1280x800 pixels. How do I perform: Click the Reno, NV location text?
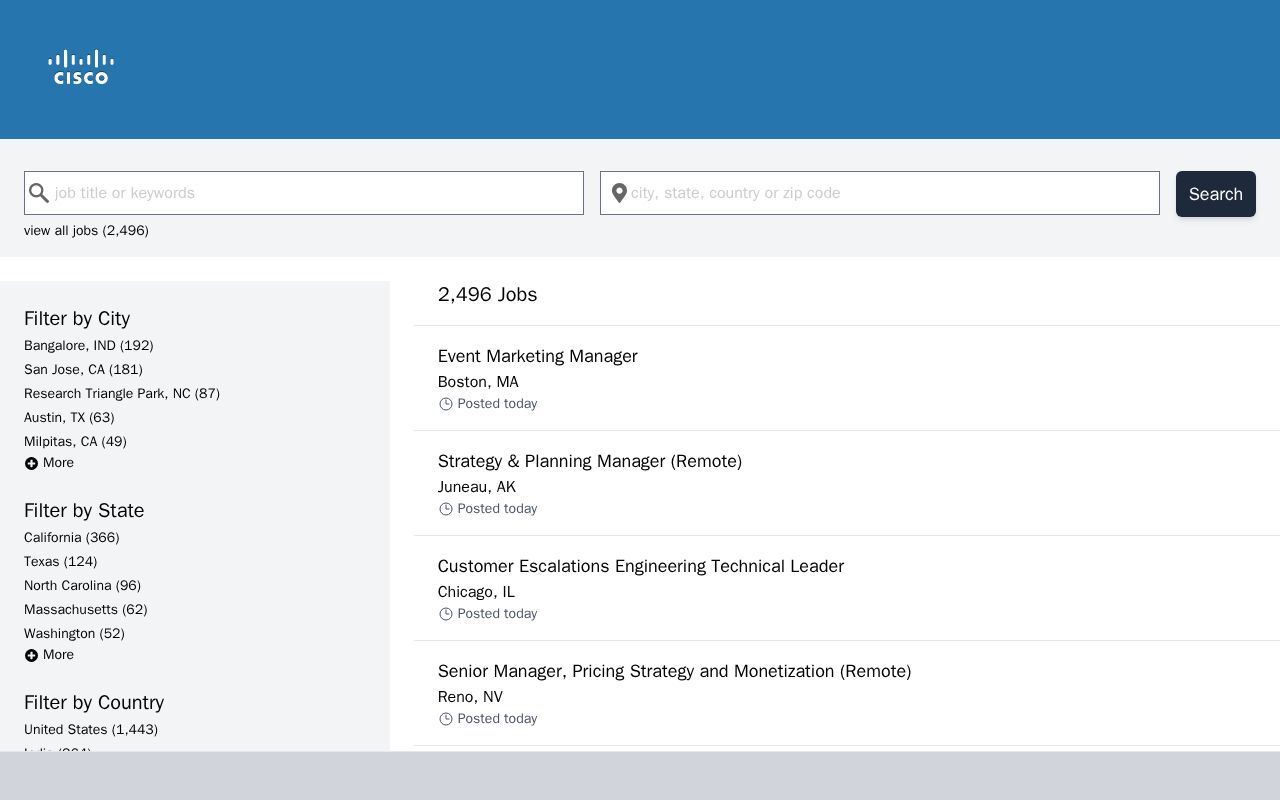[x=470, y=697]
